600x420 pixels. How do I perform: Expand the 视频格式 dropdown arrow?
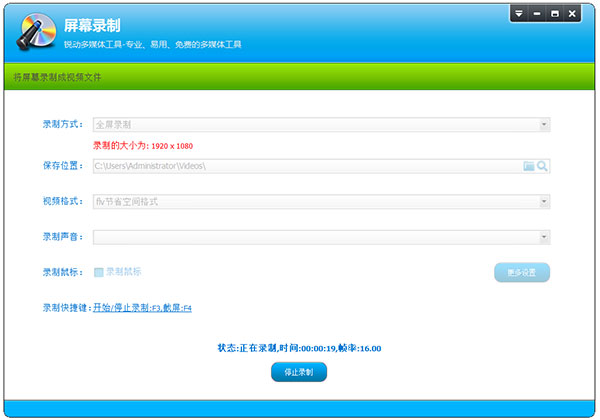[x=544, y=202]
